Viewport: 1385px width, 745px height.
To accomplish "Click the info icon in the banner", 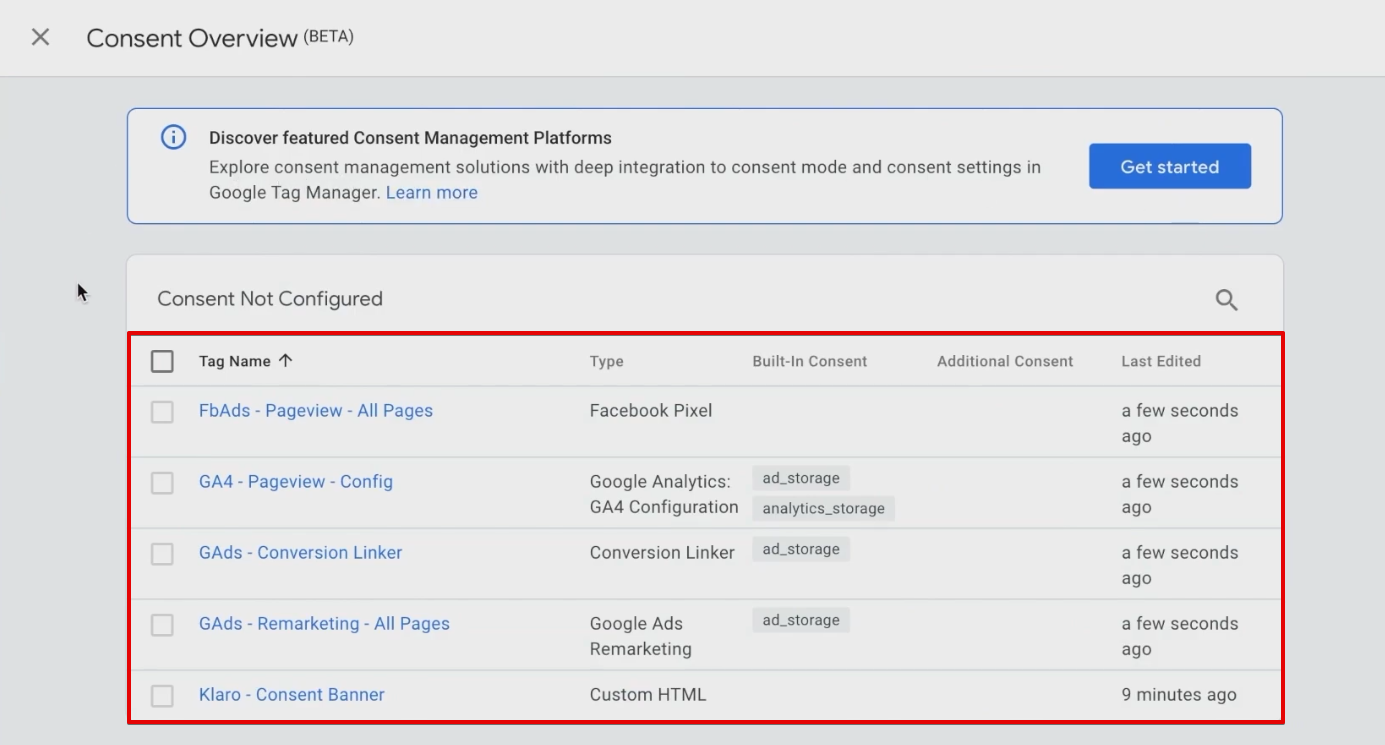I will (174, 138).
